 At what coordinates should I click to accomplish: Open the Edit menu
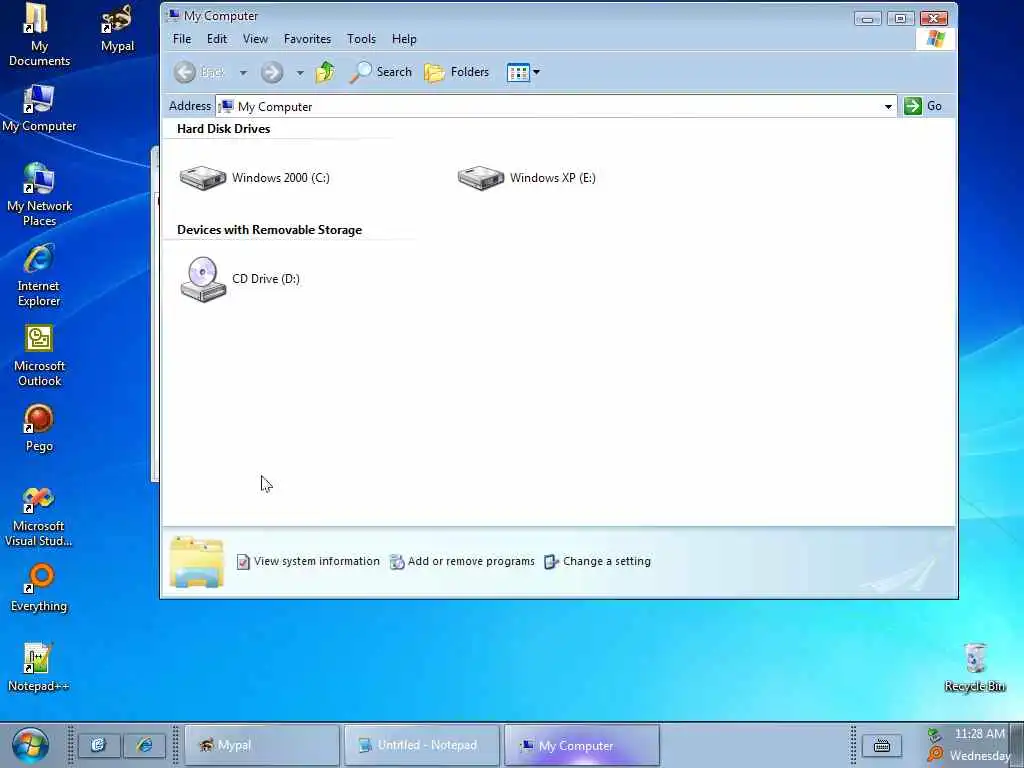[217, 39]
